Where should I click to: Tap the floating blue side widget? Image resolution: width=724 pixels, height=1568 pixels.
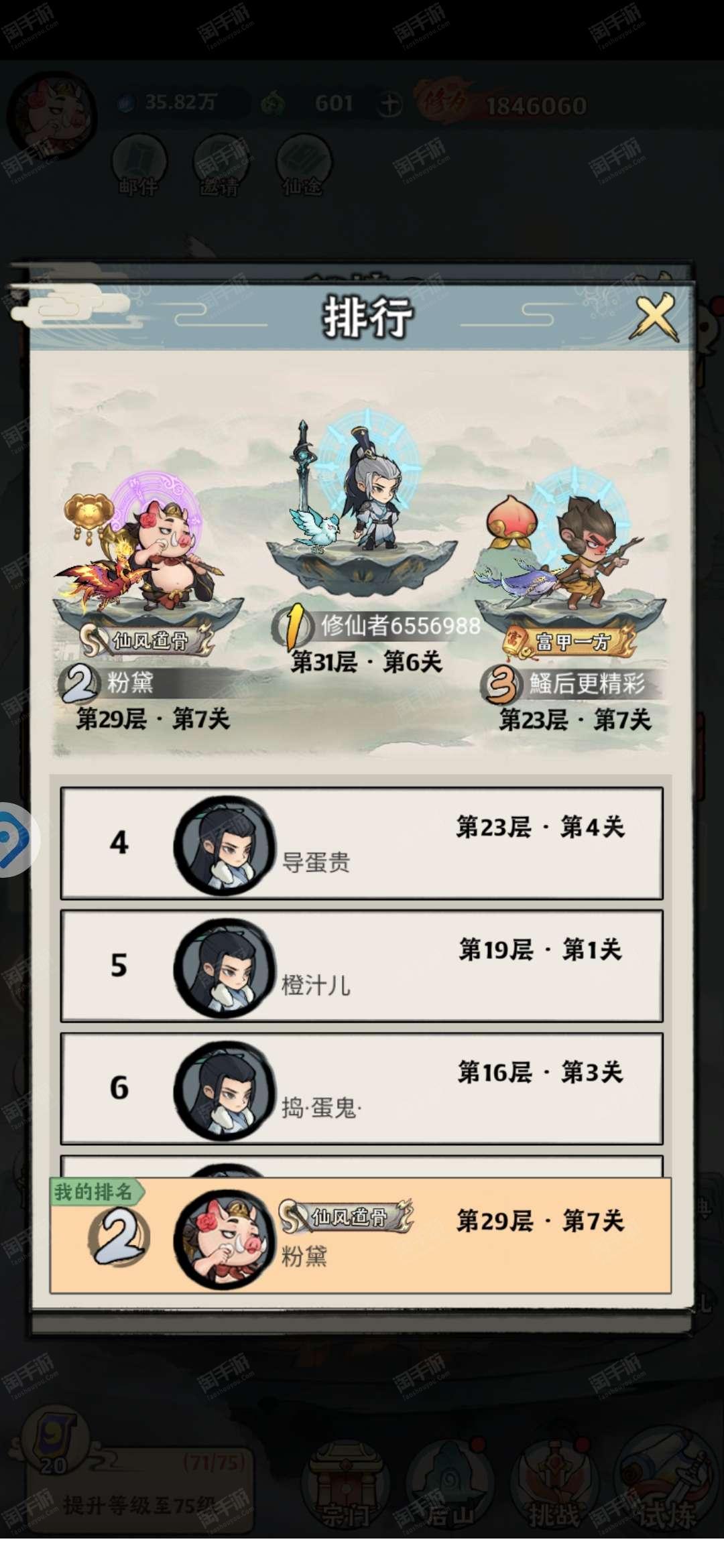coord(17,840)
